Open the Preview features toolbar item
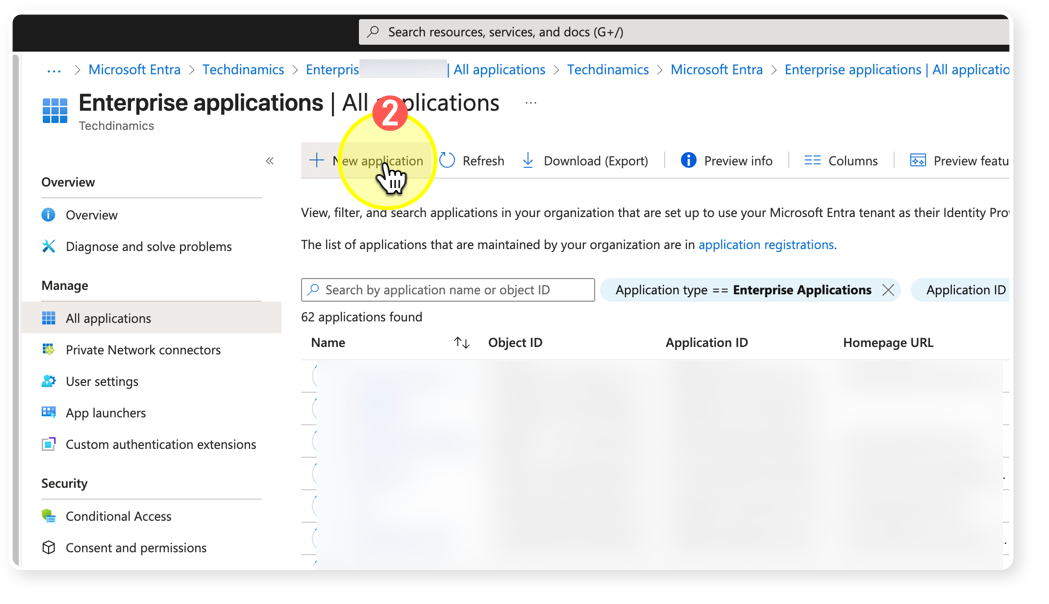The width and height of the screenshot is (1049, 604). tap(959, 161)
